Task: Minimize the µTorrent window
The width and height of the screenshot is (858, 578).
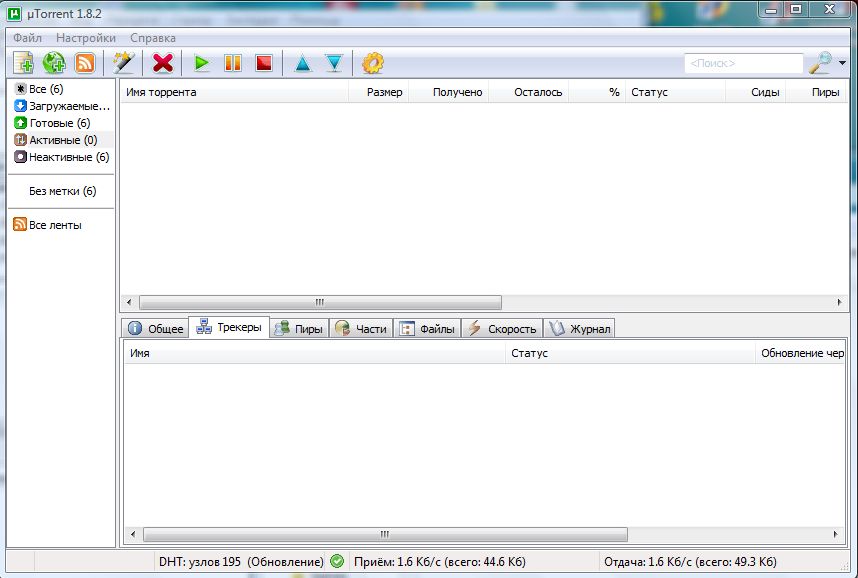Action: (771, 9)
